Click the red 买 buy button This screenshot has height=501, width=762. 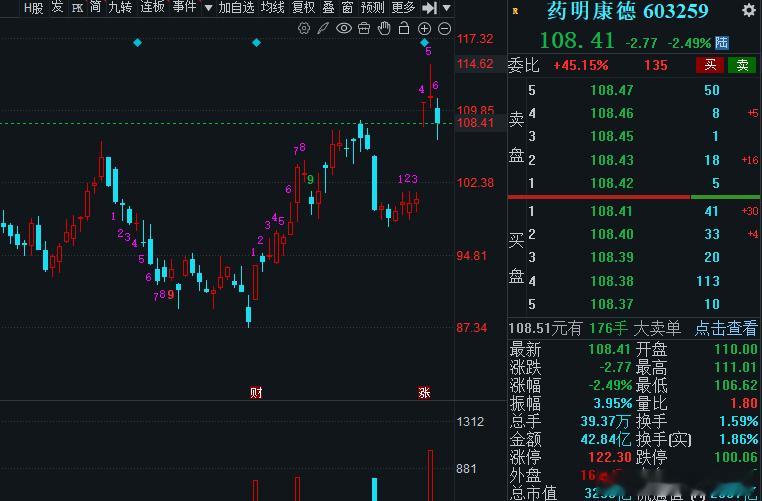710,65
